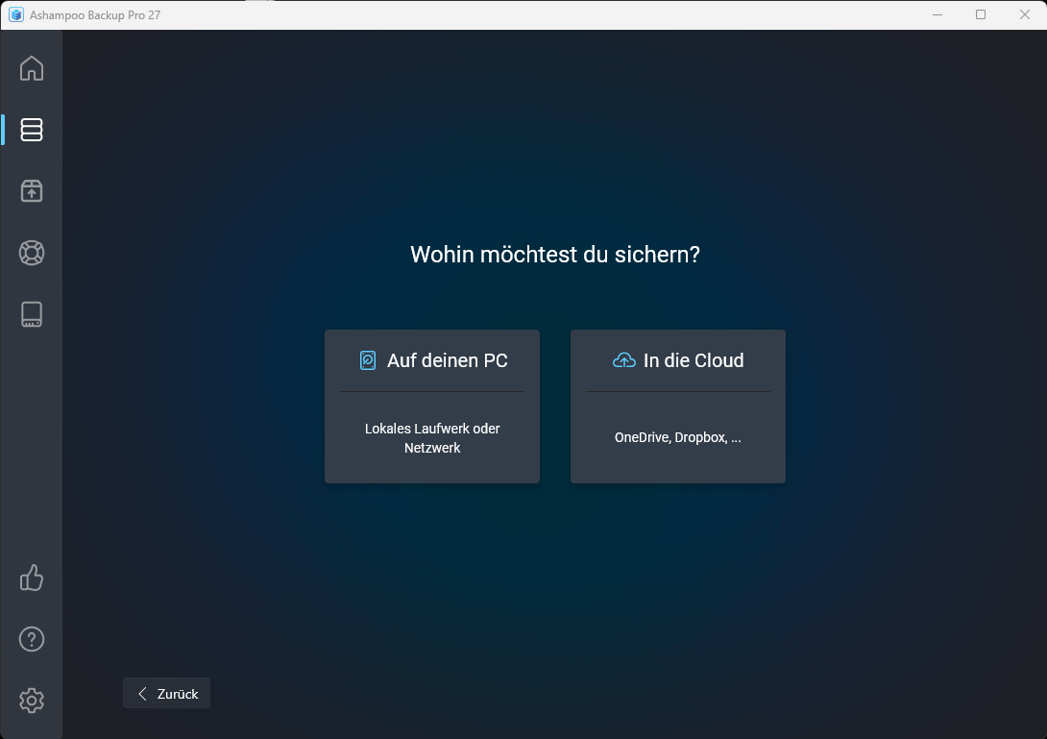Click the Ashampoo Backup icon in title bar
This screenshot has width=1047, height=739.
[x=14, y=14]
